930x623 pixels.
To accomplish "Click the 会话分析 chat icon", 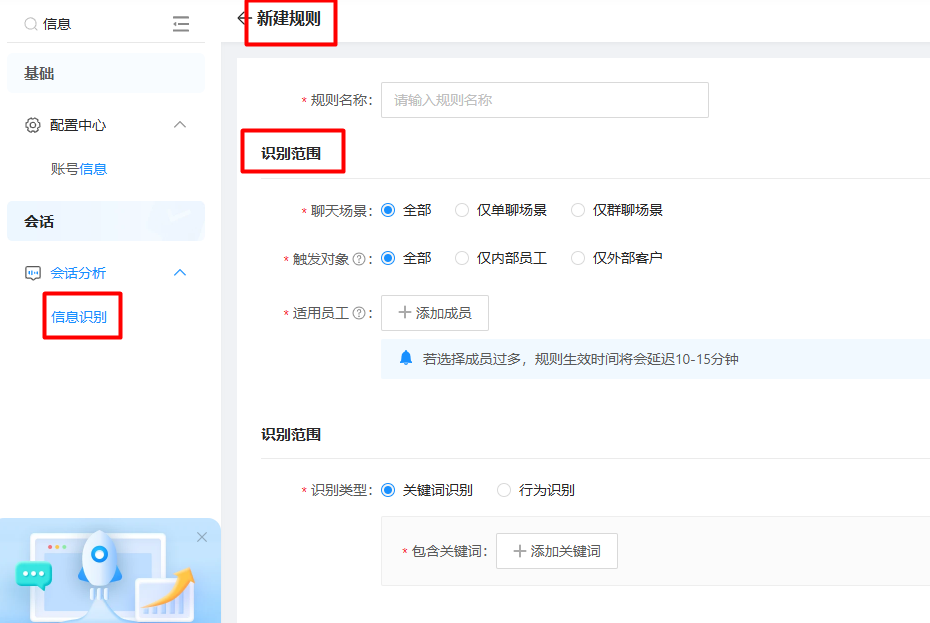I will pyautogui.click(x=33, y=273).
